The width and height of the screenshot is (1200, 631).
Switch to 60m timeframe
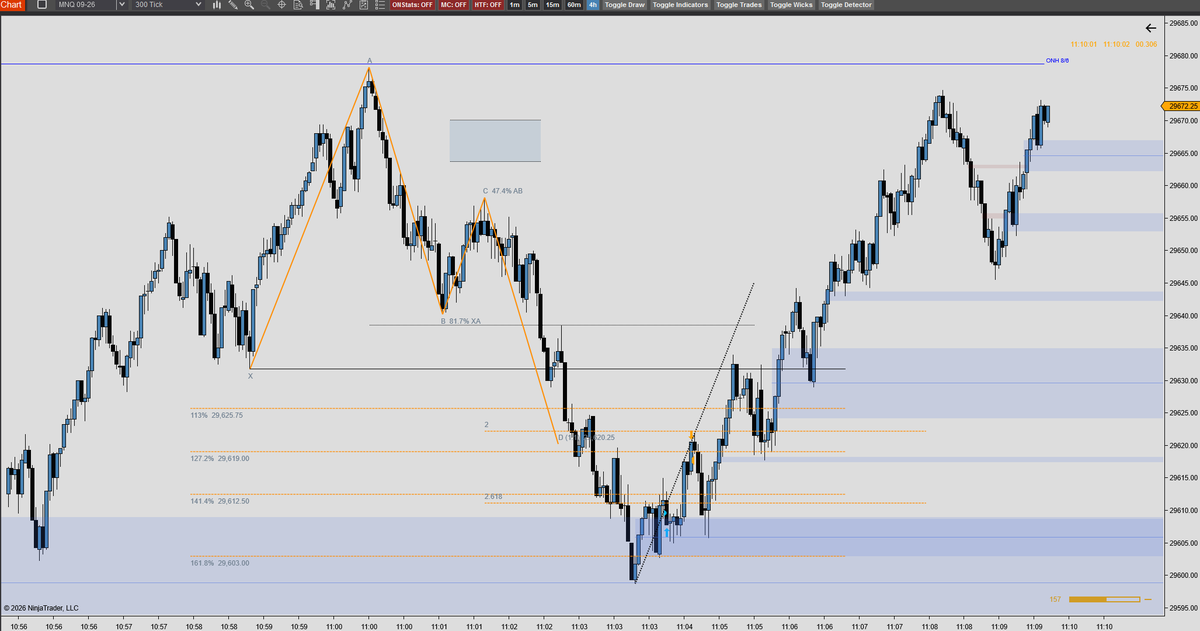[x=574, y=5]
